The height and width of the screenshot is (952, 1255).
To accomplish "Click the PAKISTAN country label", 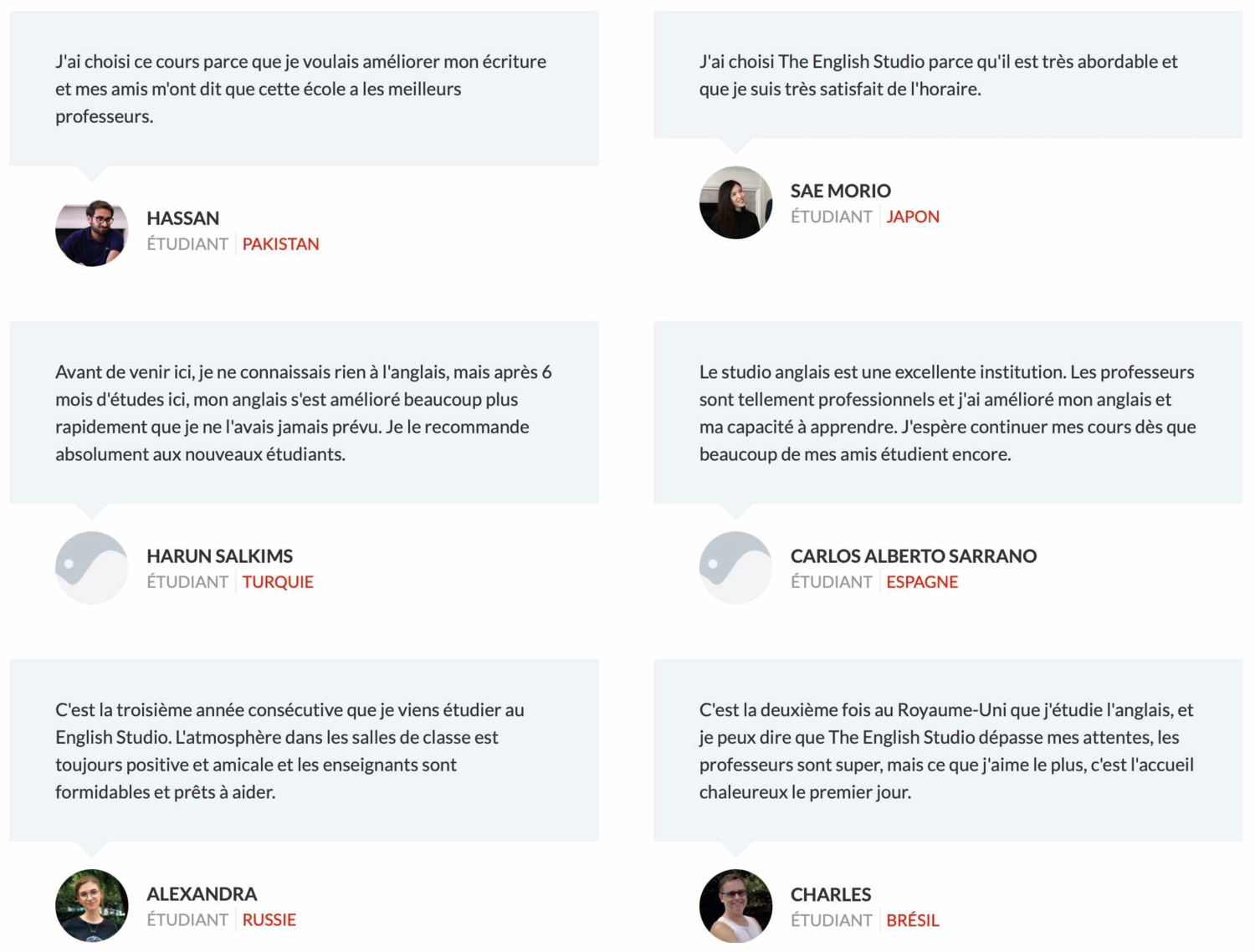I will click(280, 244).
